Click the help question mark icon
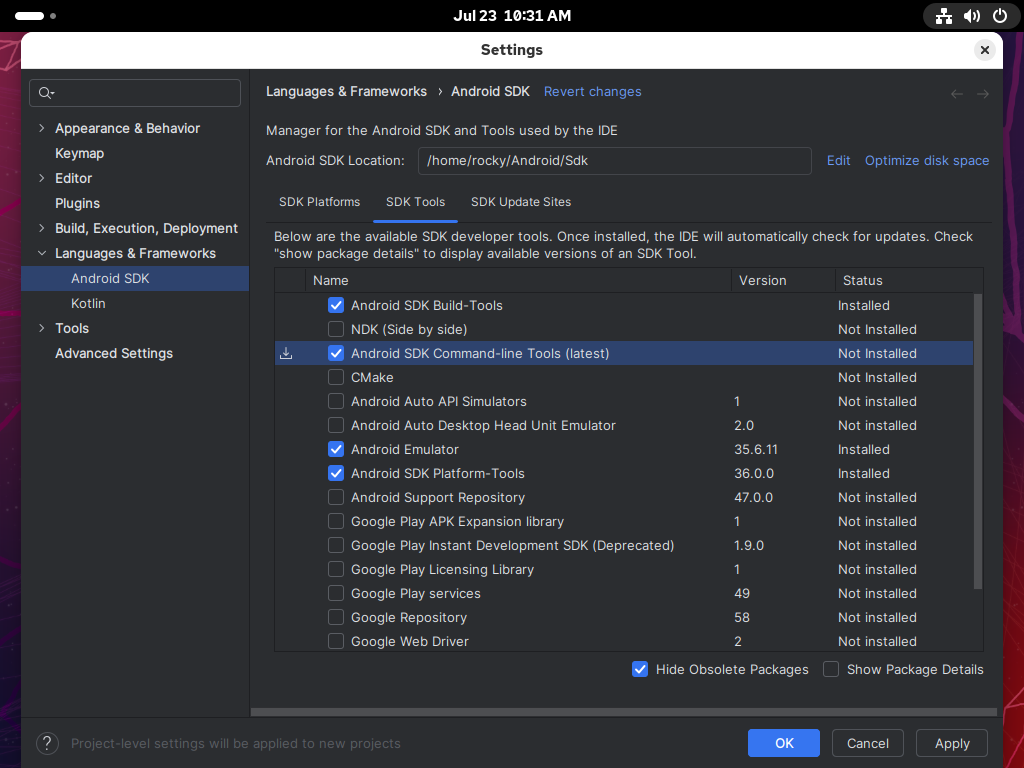 (x=47, y=743)
